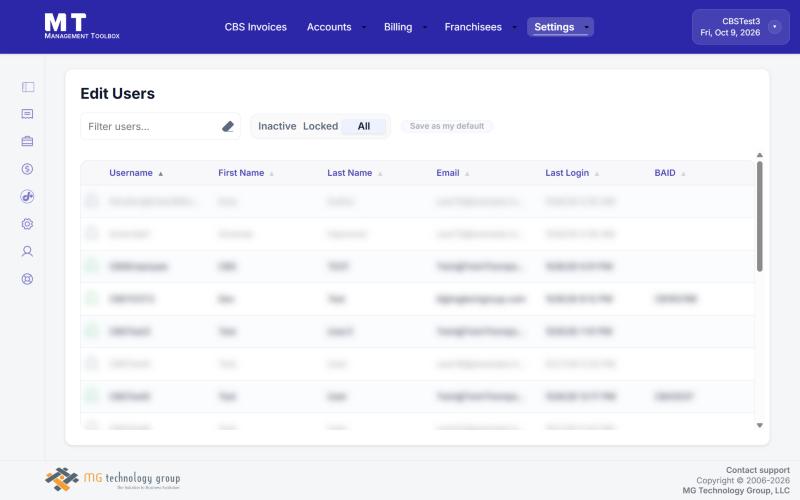Open the Billing menu
800x500 pixels.
click(x=398, y=27)
